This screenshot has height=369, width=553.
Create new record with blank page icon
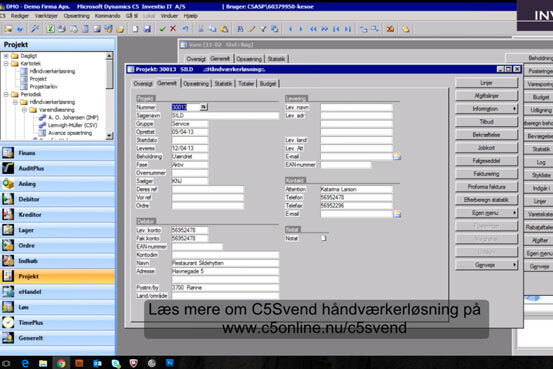click(135, 29)
